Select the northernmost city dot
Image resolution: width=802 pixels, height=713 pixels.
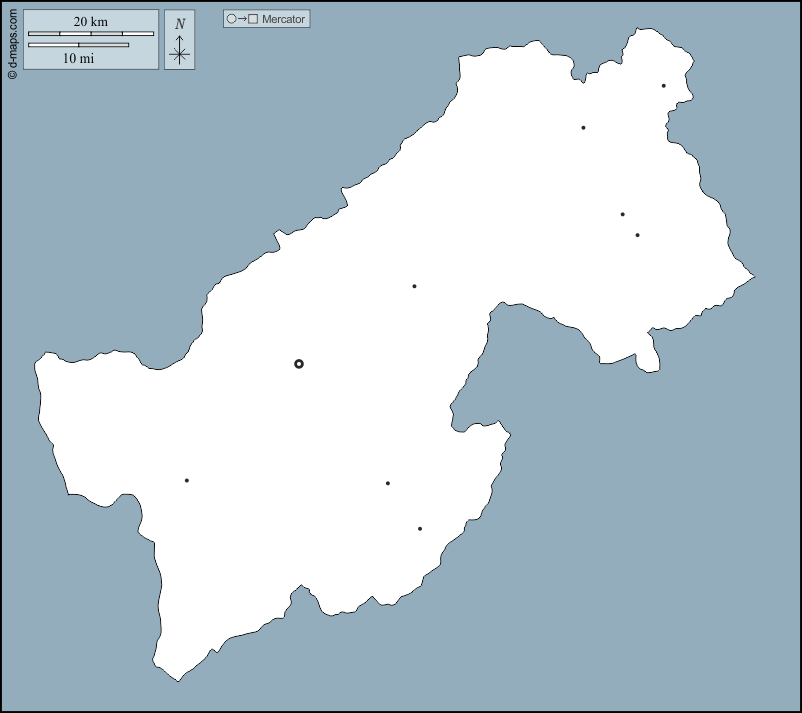pyautogui.click(x=663, y=86)
